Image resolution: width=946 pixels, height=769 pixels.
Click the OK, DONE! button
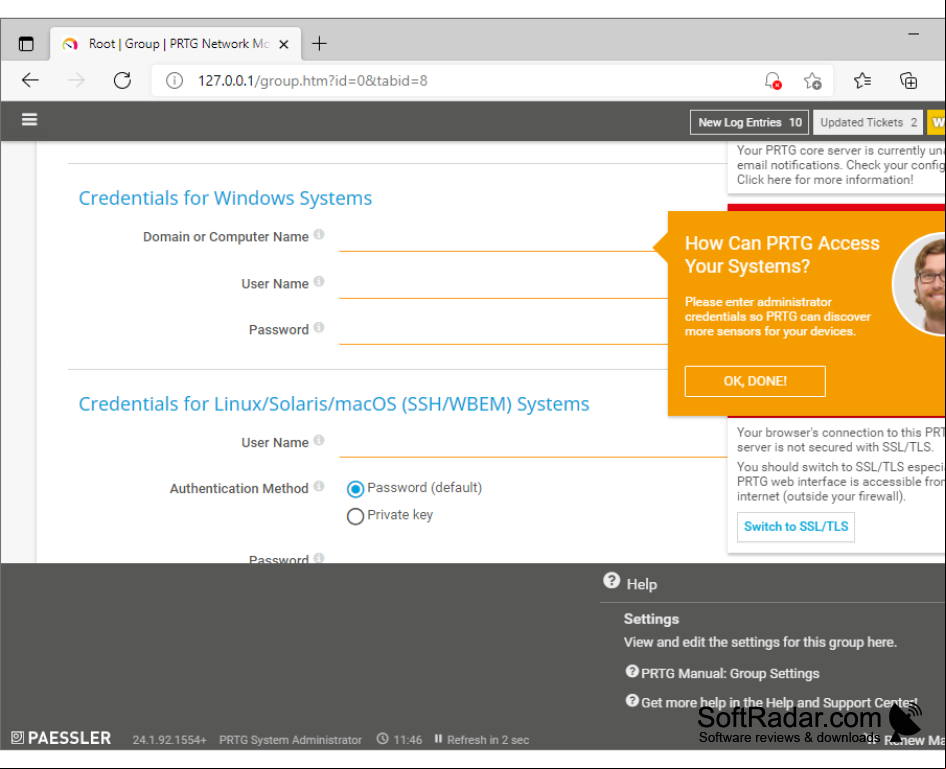[x=755, y=381]
